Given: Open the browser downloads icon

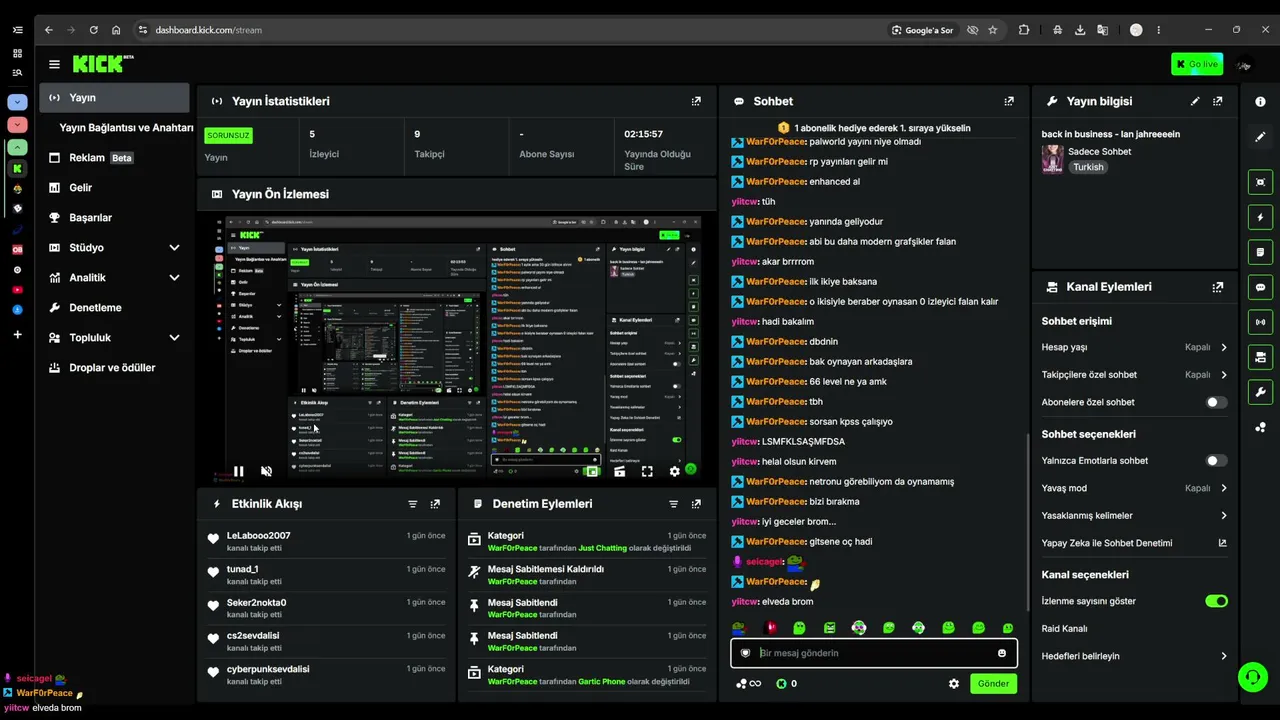Looking at the screenshot, I should (1080, 30).
